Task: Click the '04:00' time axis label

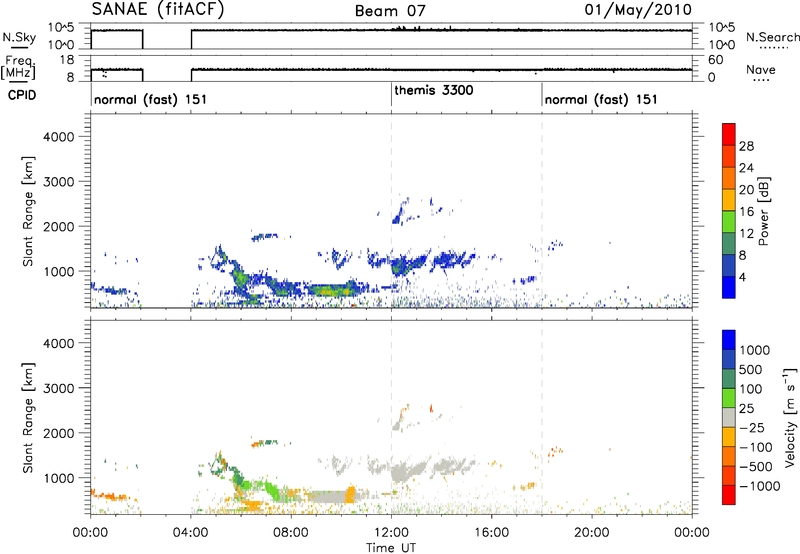Action: pos(190,533)
